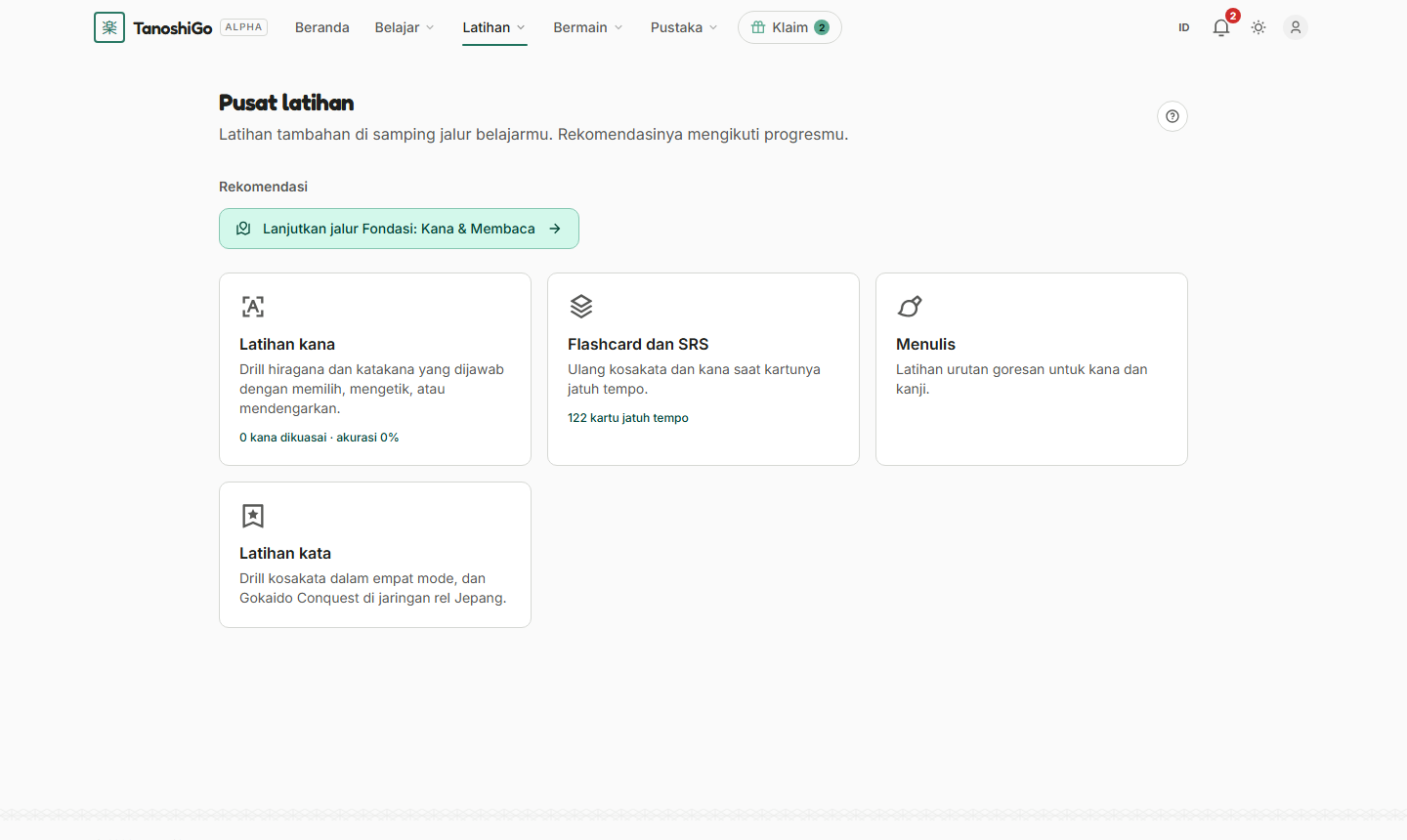
Task: Continue jalur Fondasi: Kana & Membaca
Action: [399, 229]
